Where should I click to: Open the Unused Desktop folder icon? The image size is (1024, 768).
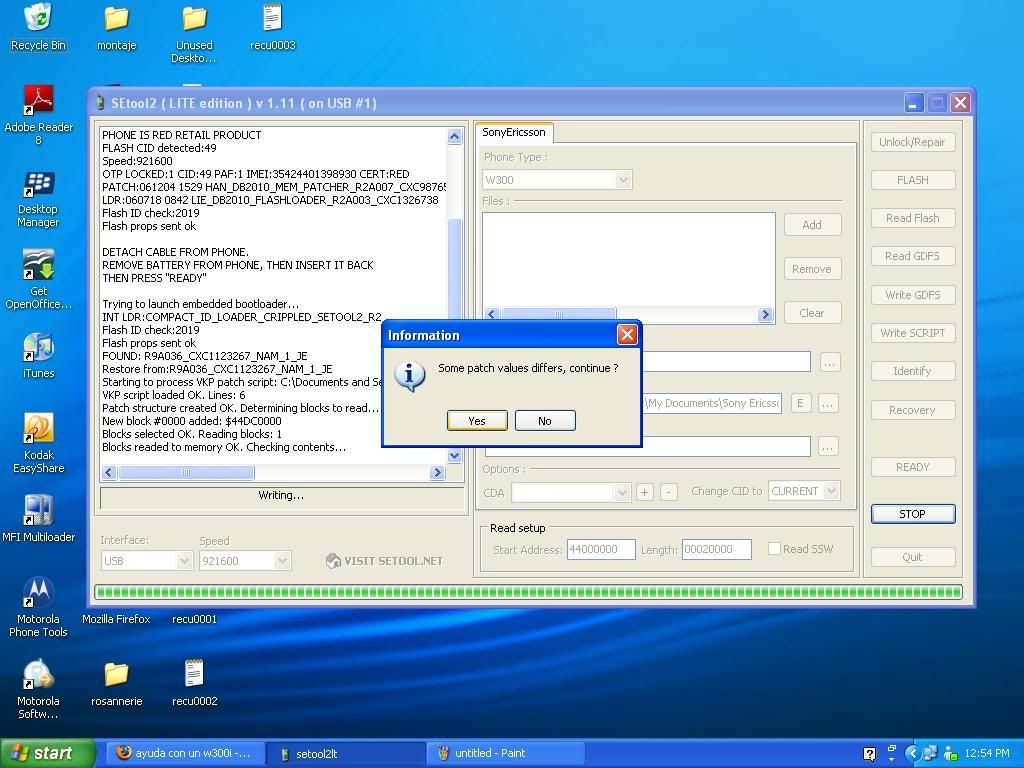tap(194, 34)
